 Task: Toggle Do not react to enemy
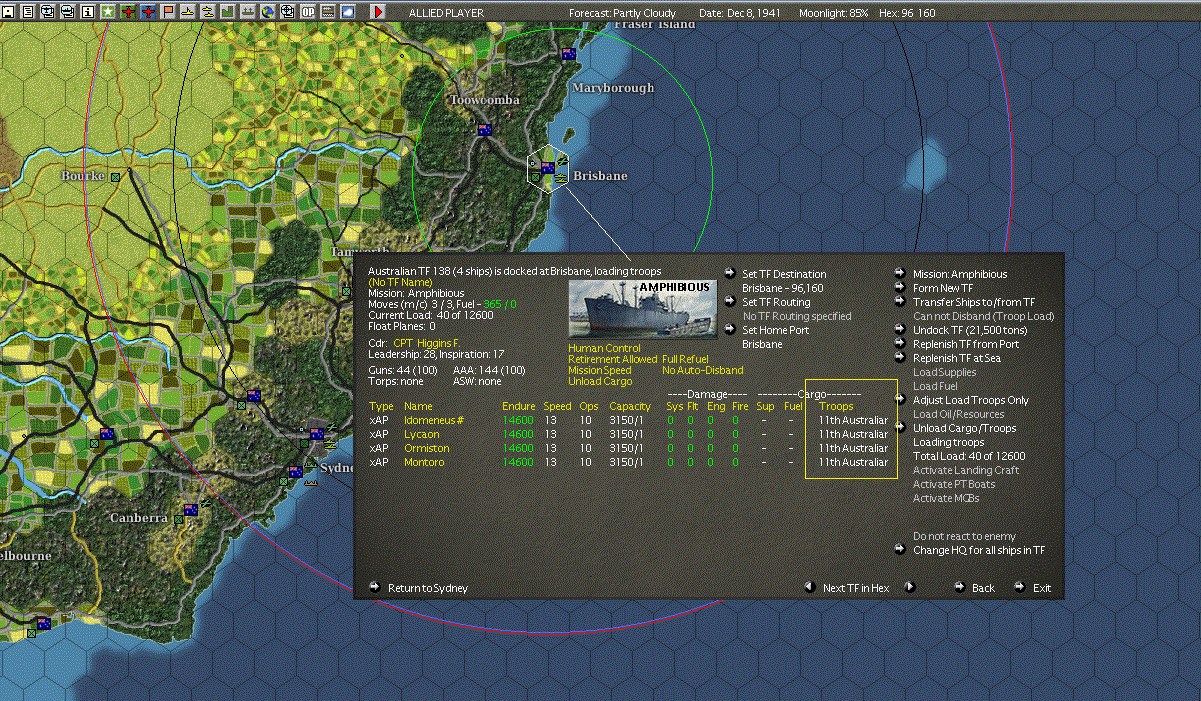(x=964, y=536)
